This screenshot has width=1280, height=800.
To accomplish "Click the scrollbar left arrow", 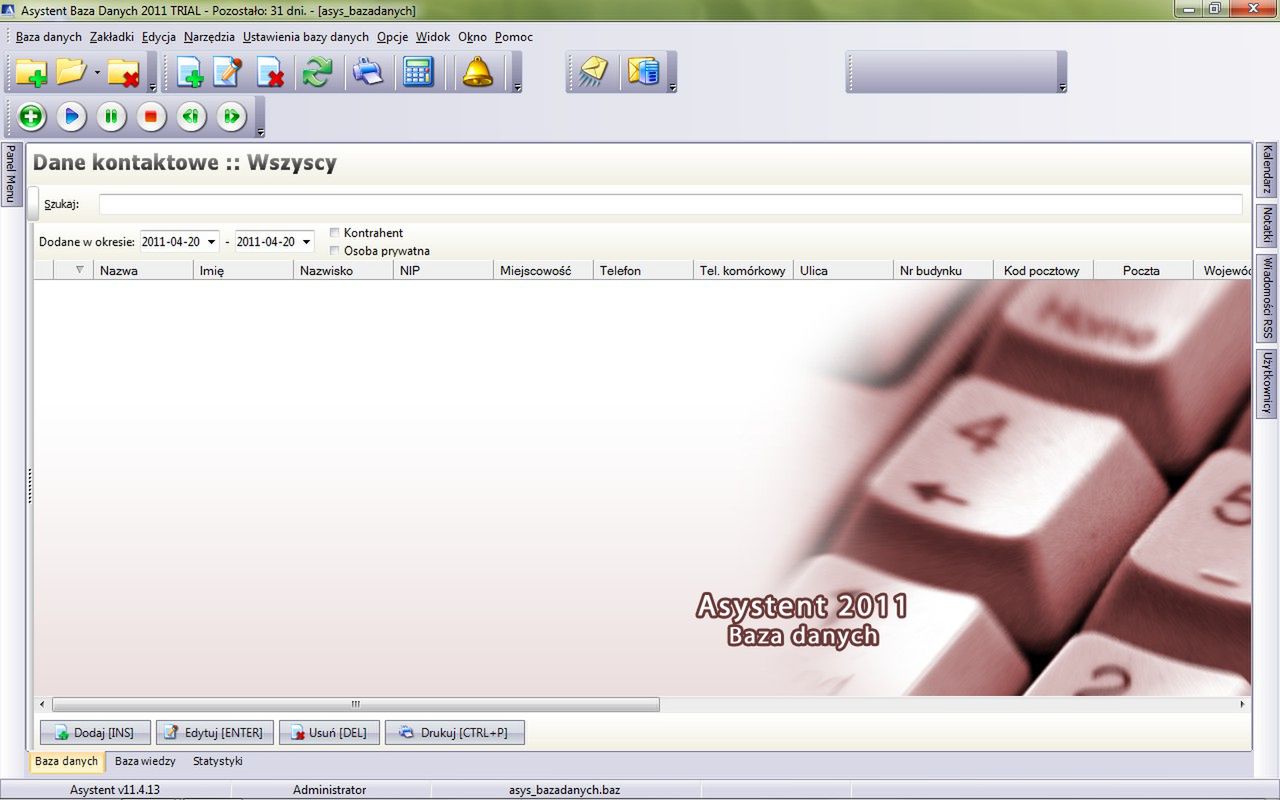I will point(42,704).
